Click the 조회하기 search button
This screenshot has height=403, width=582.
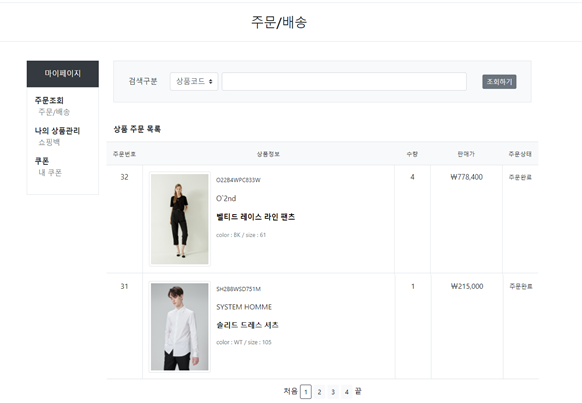tap(499, 82)
